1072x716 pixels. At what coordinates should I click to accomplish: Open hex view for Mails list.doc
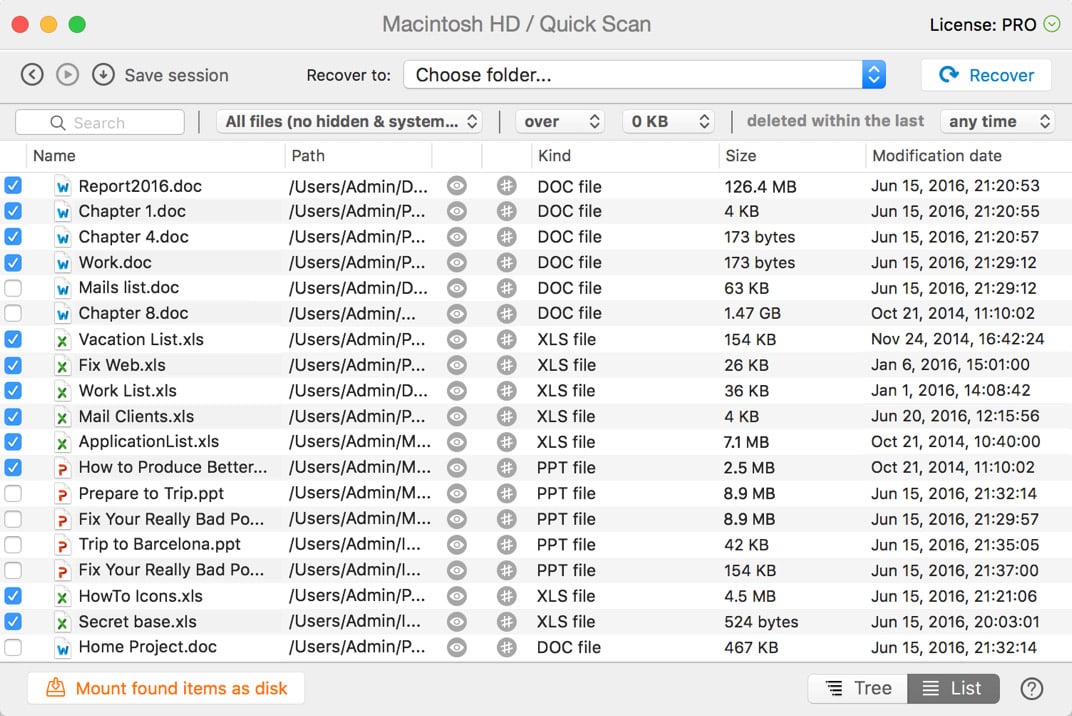tap(507, 289)
